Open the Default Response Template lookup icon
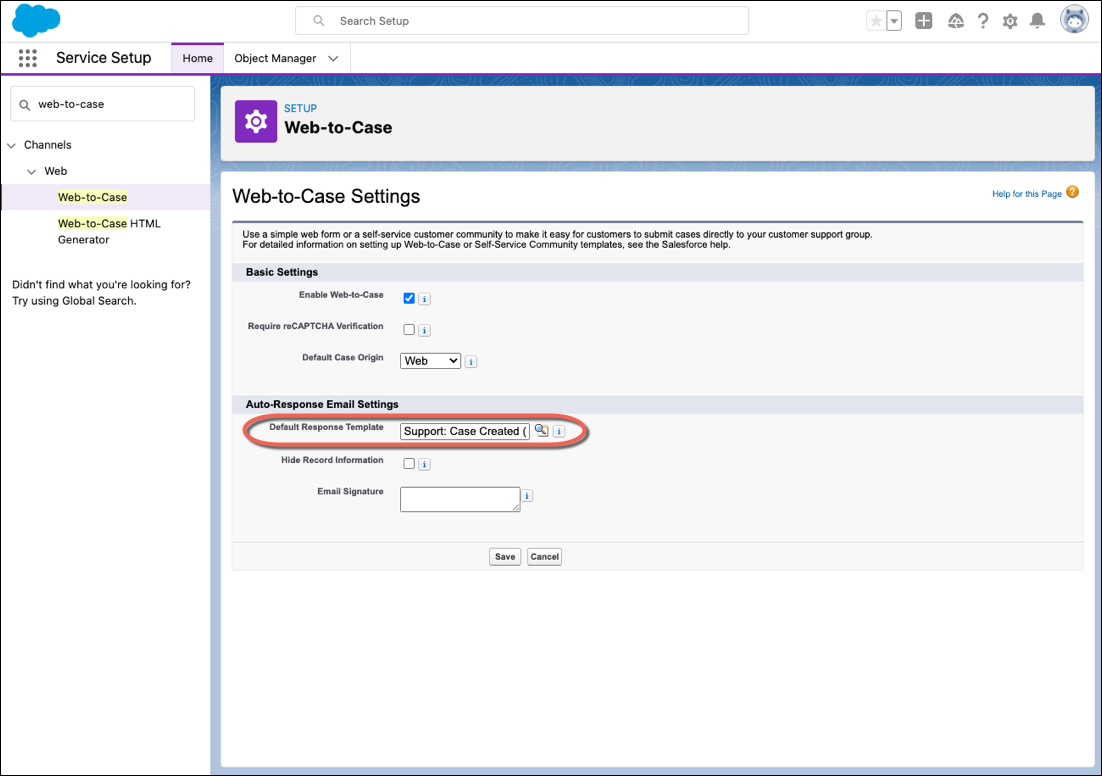 (541, 430)
